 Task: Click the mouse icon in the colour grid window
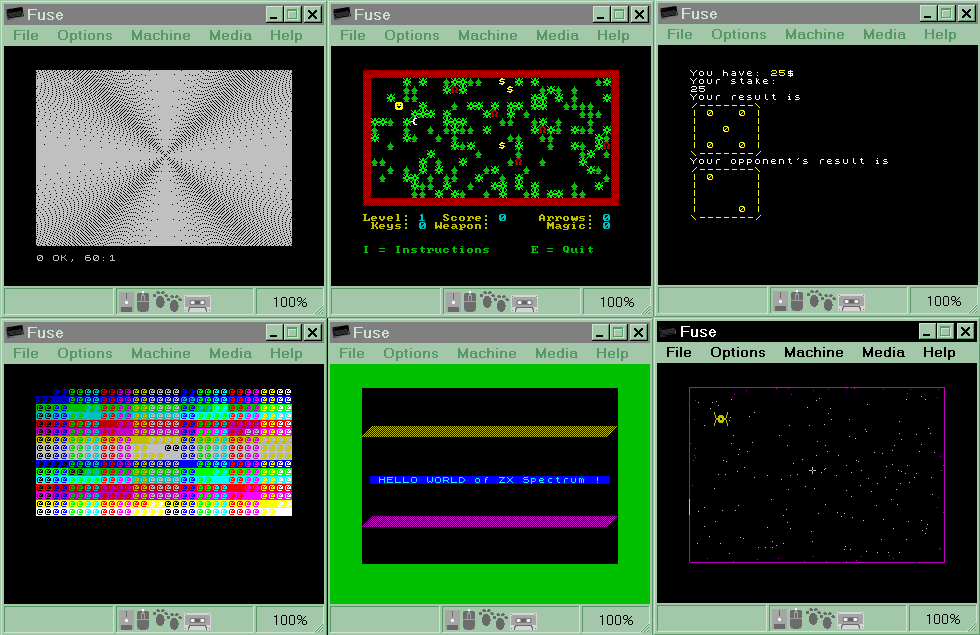(x=142, y=621)
